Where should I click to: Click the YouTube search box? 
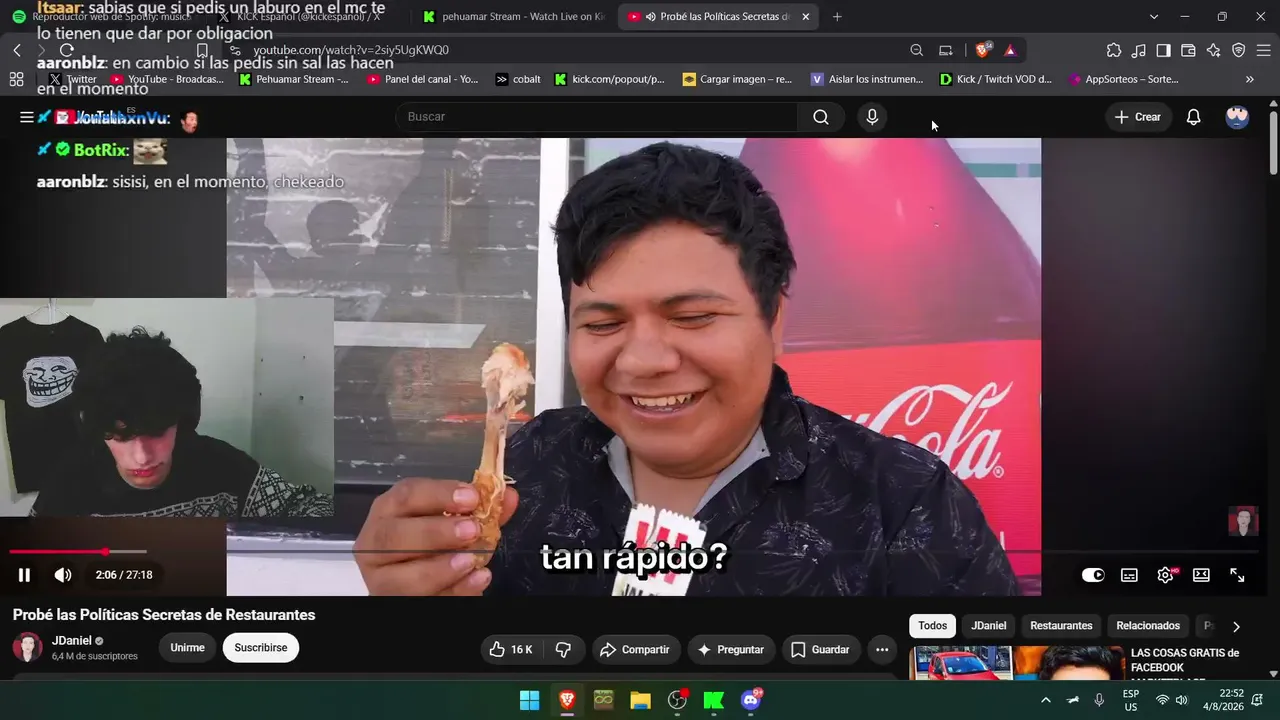tap(596, 117)
